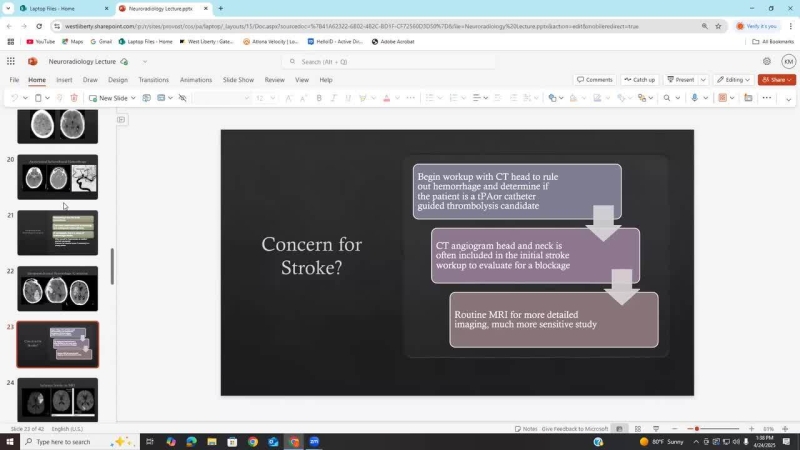This screenshot has width=800, height=450.
Task: Open the Transitions ribbon tab
Action: [153, 80]
